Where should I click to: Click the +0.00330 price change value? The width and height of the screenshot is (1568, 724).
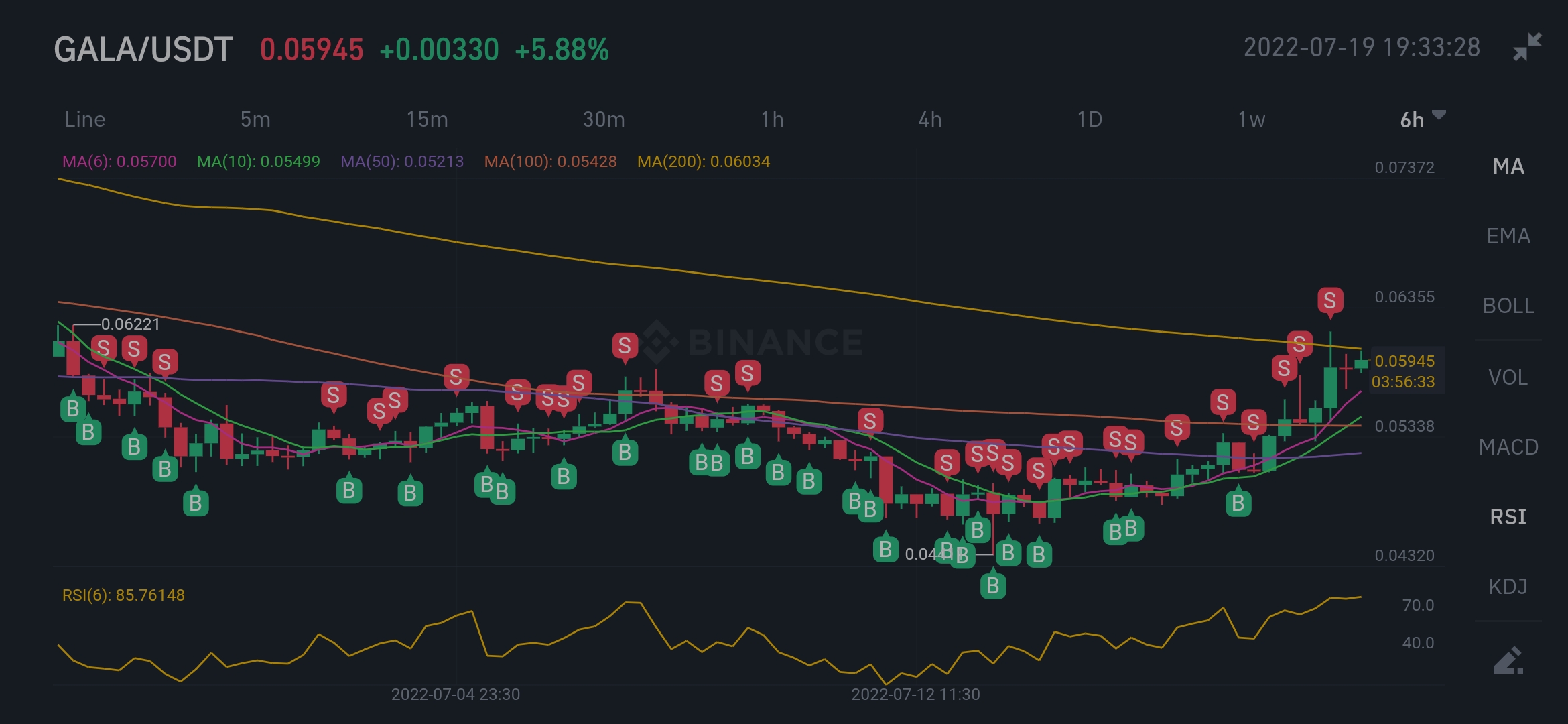click(439, 50)
